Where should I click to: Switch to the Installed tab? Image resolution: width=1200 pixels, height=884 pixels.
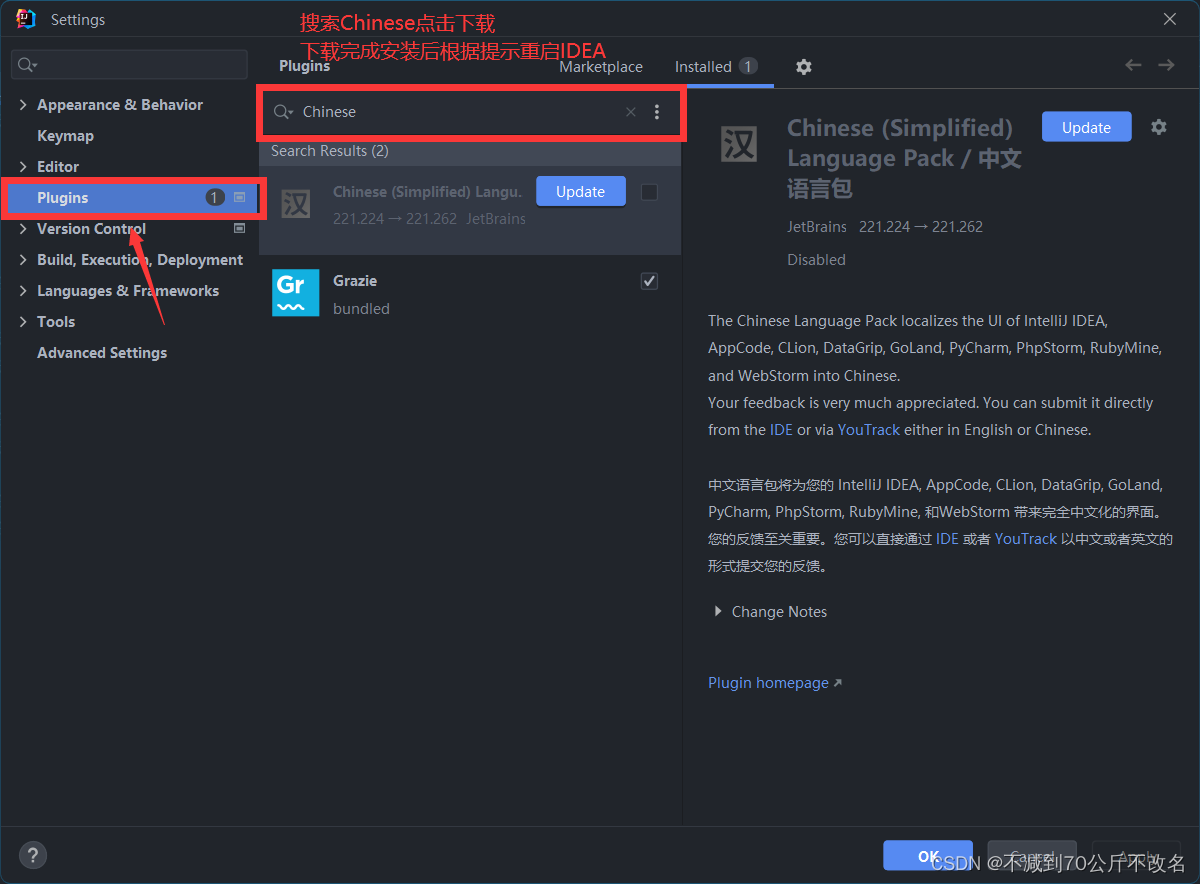(x=706, y=66)
